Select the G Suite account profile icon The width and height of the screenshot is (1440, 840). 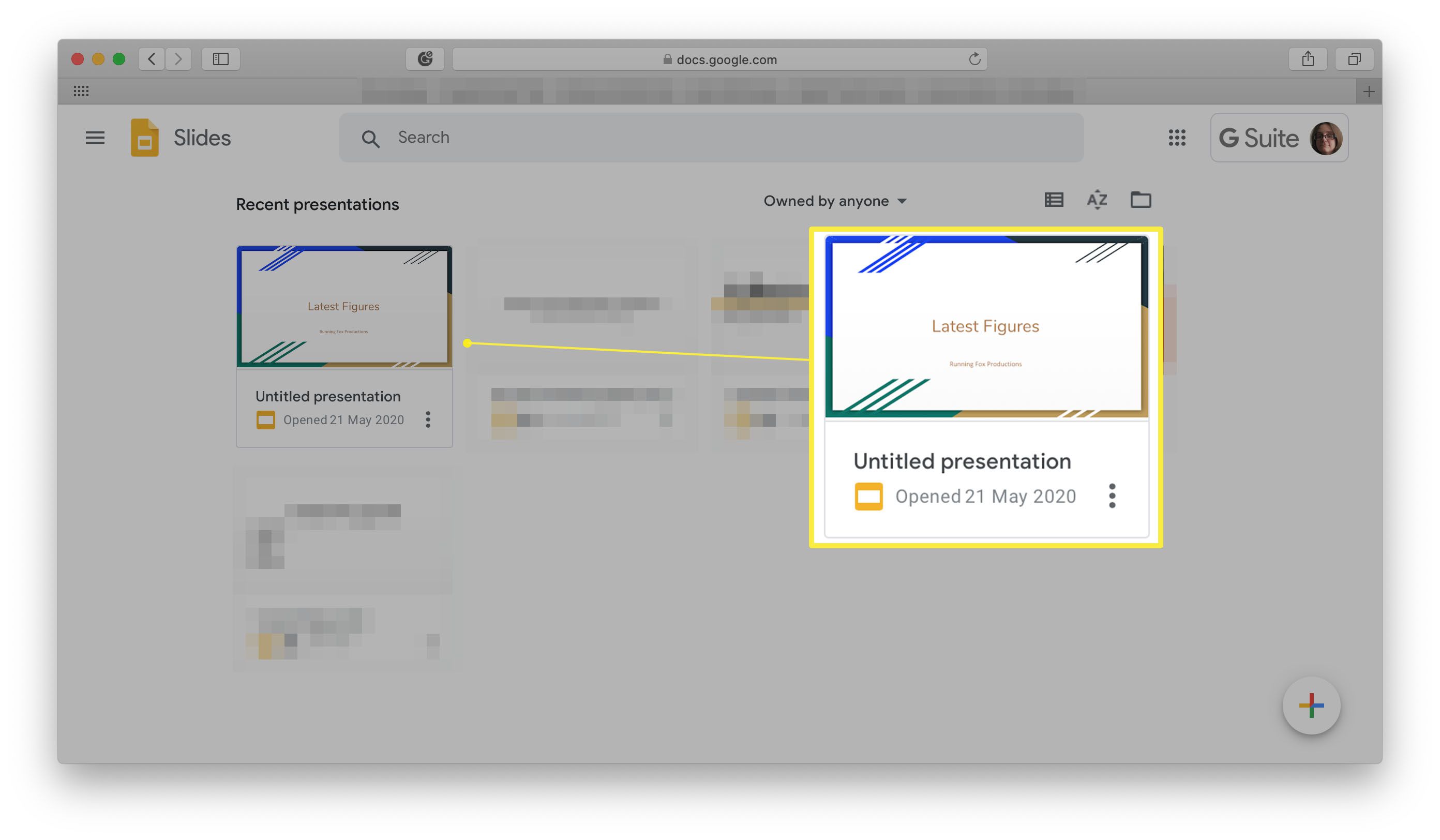tap(1327, 137)
